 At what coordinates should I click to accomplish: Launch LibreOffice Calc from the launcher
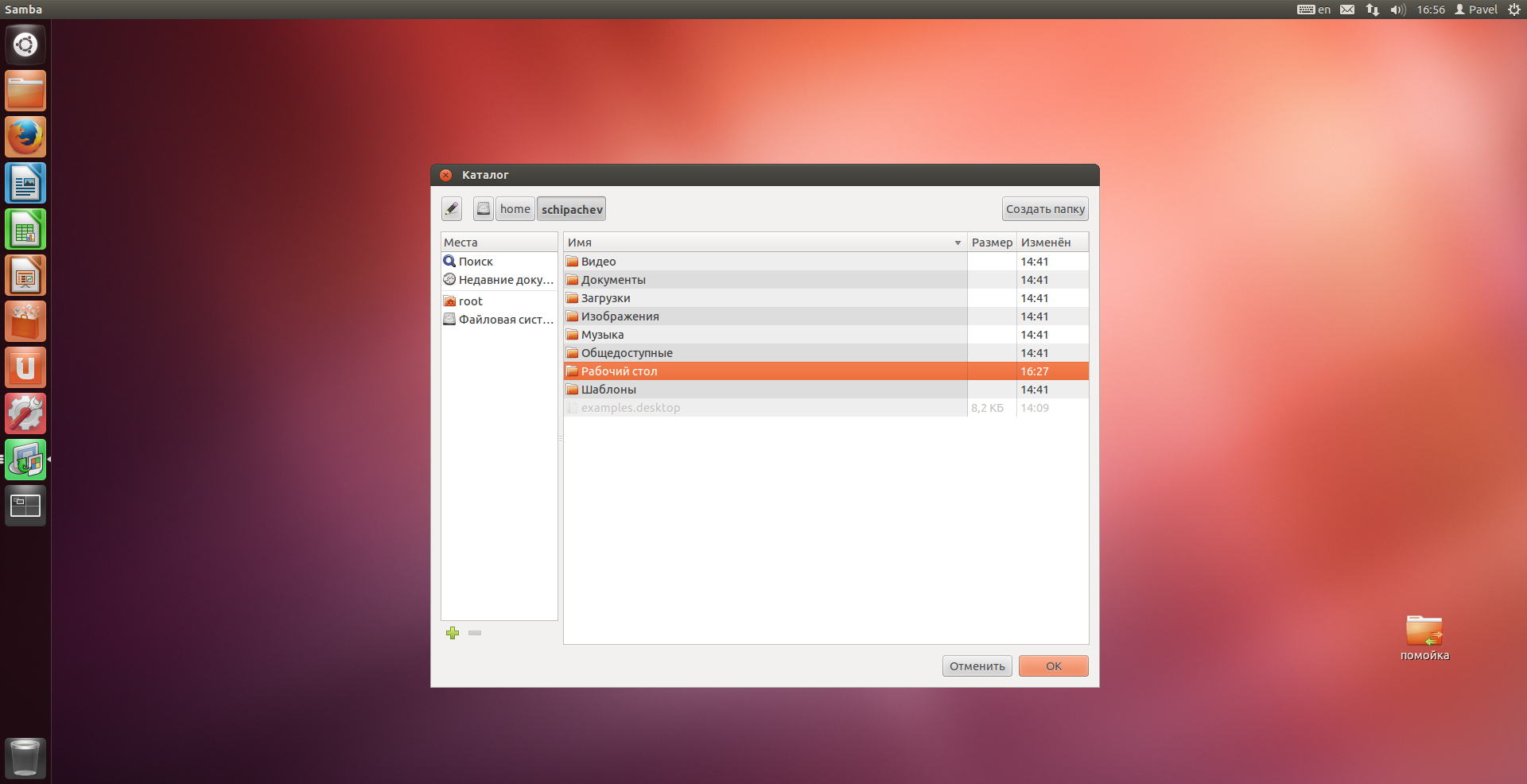[x=25, y=229]
